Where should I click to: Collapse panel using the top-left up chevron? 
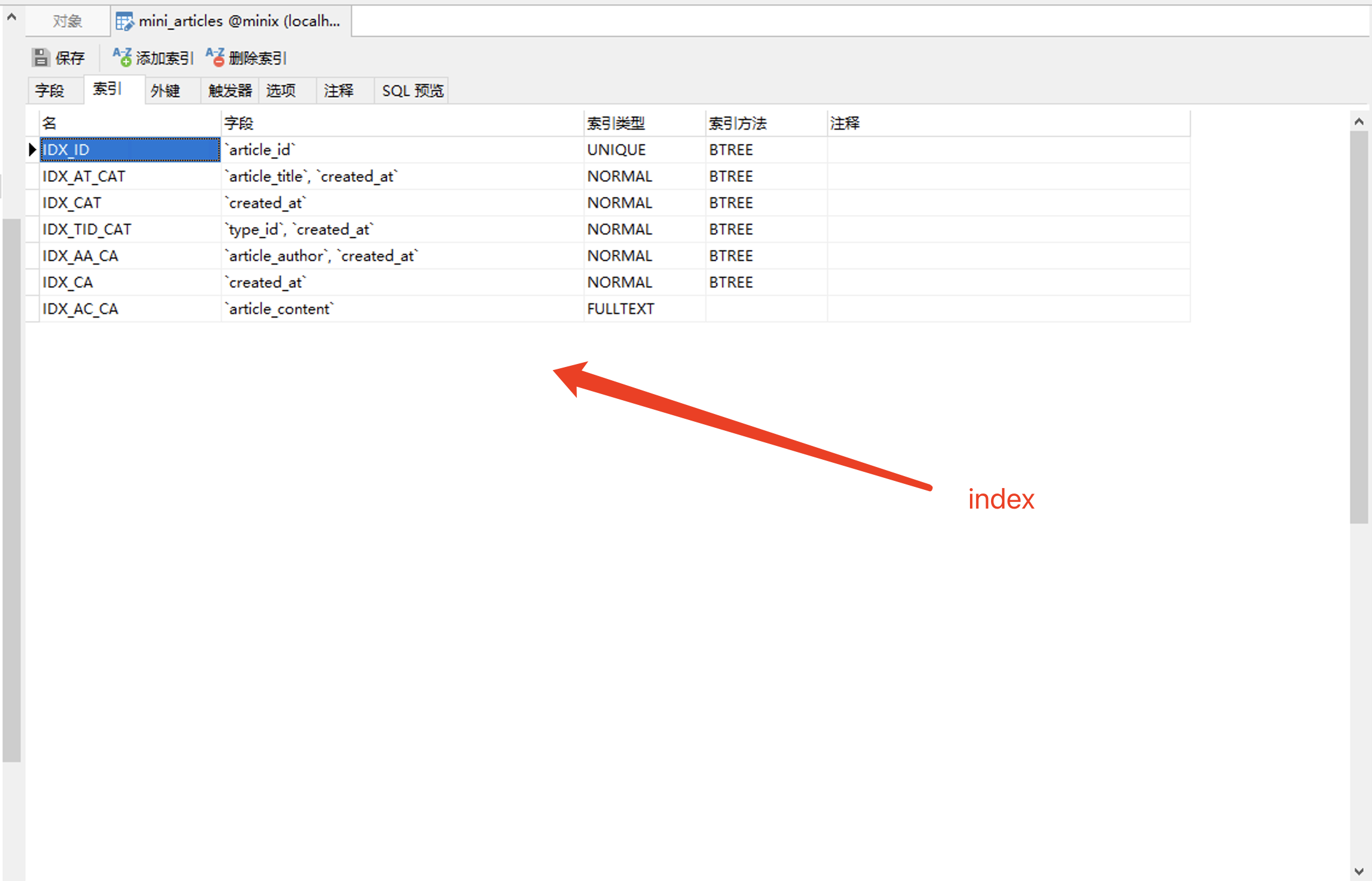point(11,17)
